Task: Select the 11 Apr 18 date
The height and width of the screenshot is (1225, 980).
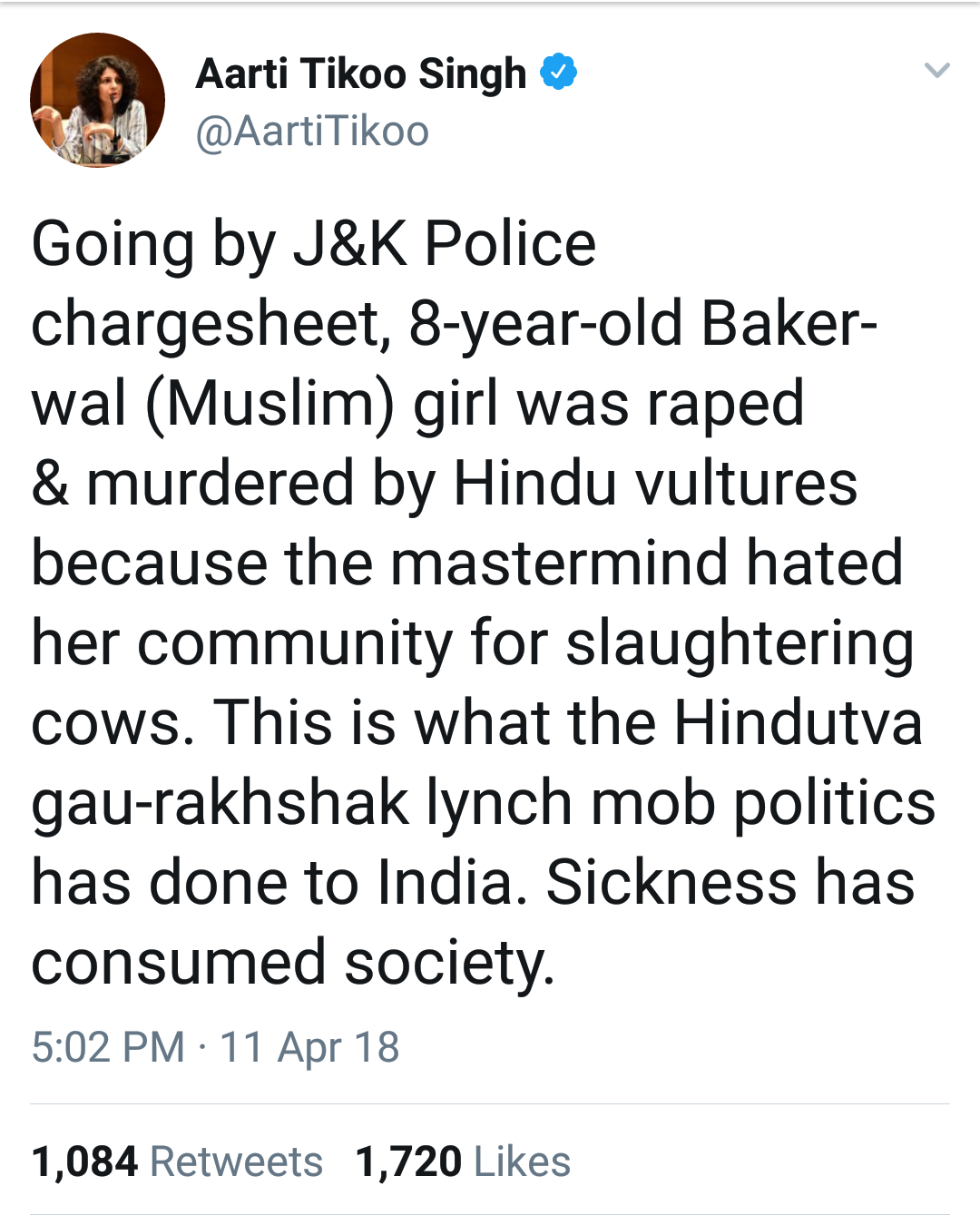Action: (x=309, y=1047)
